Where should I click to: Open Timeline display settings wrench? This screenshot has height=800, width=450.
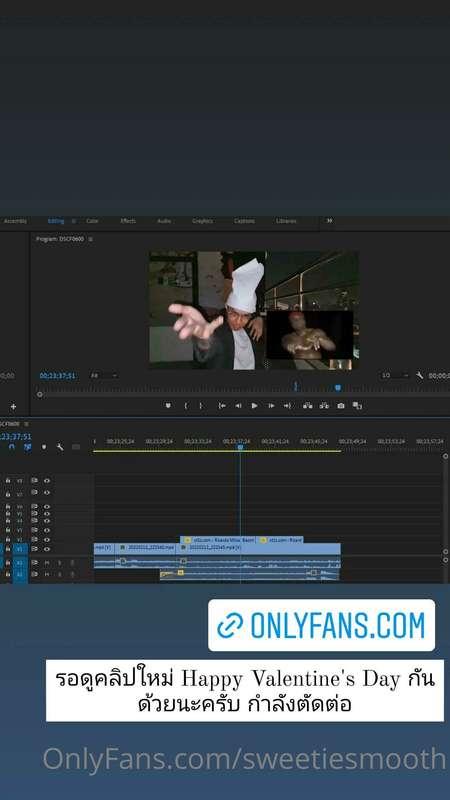click(x=60, y=447)
